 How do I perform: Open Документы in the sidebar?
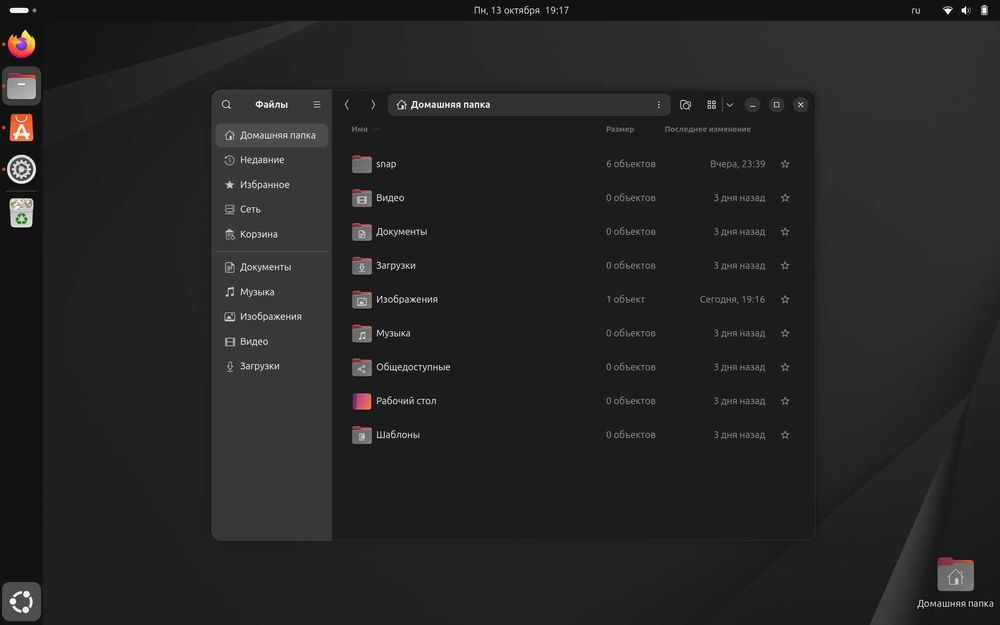click(x=272, y=267)
